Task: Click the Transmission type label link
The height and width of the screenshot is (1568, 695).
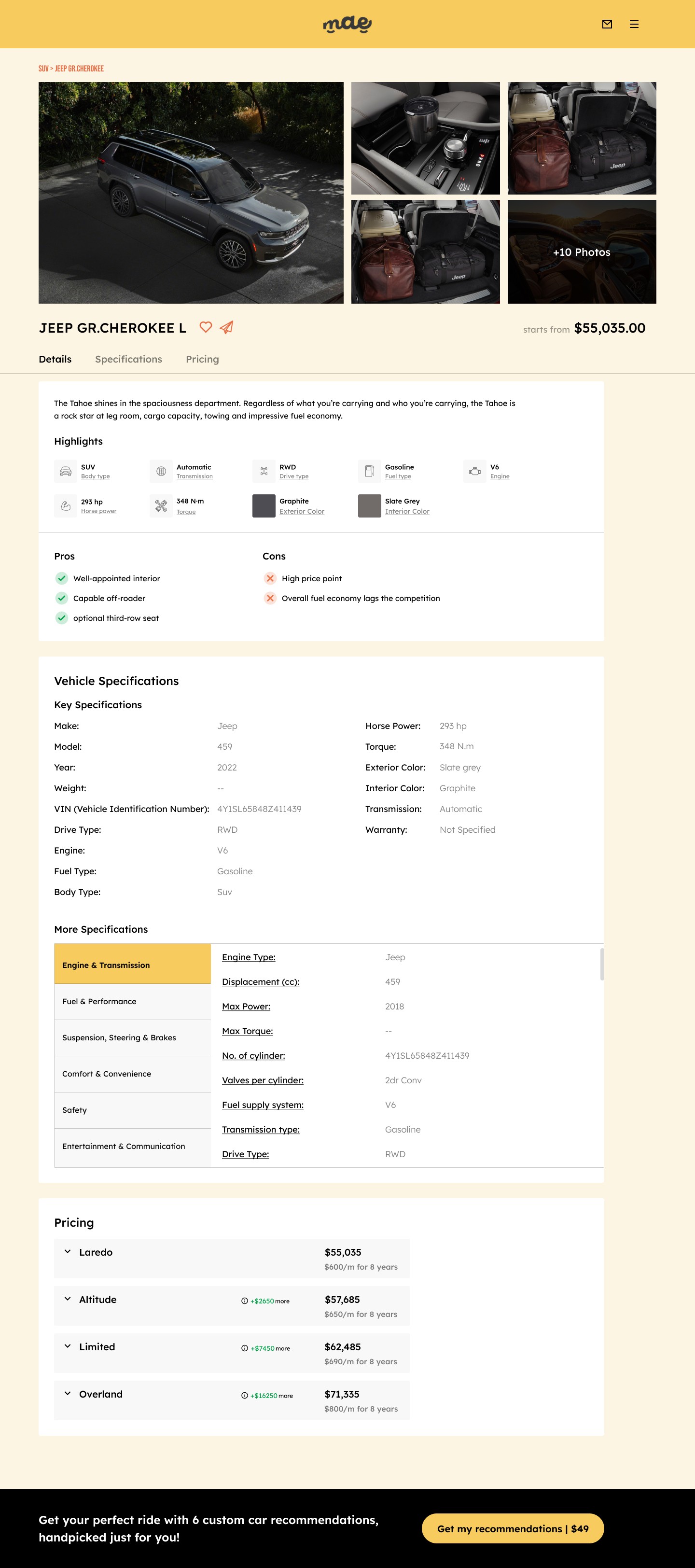Action: (261, 1130)
